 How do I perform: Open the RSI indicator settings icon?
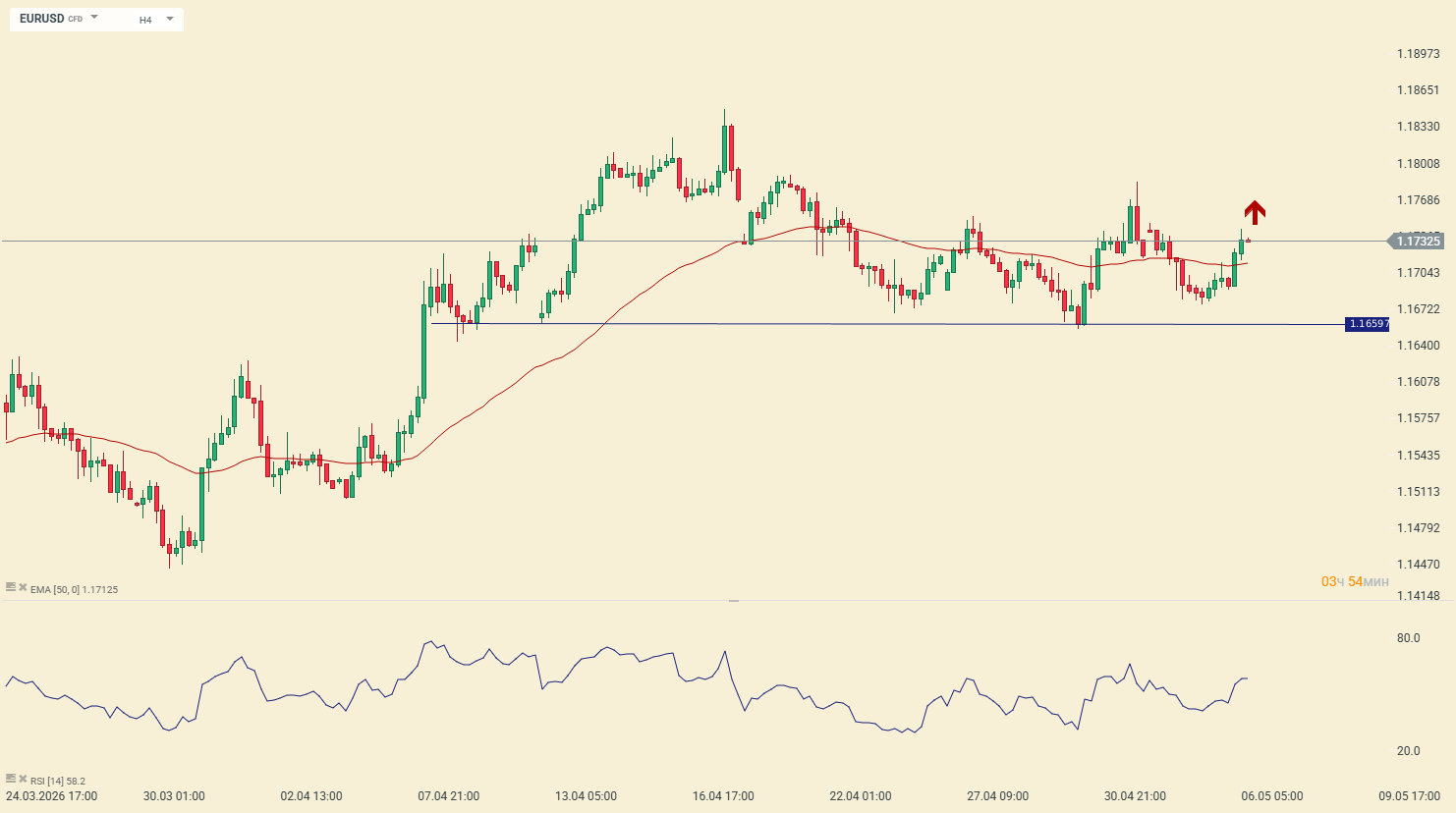tap(11, 778)
